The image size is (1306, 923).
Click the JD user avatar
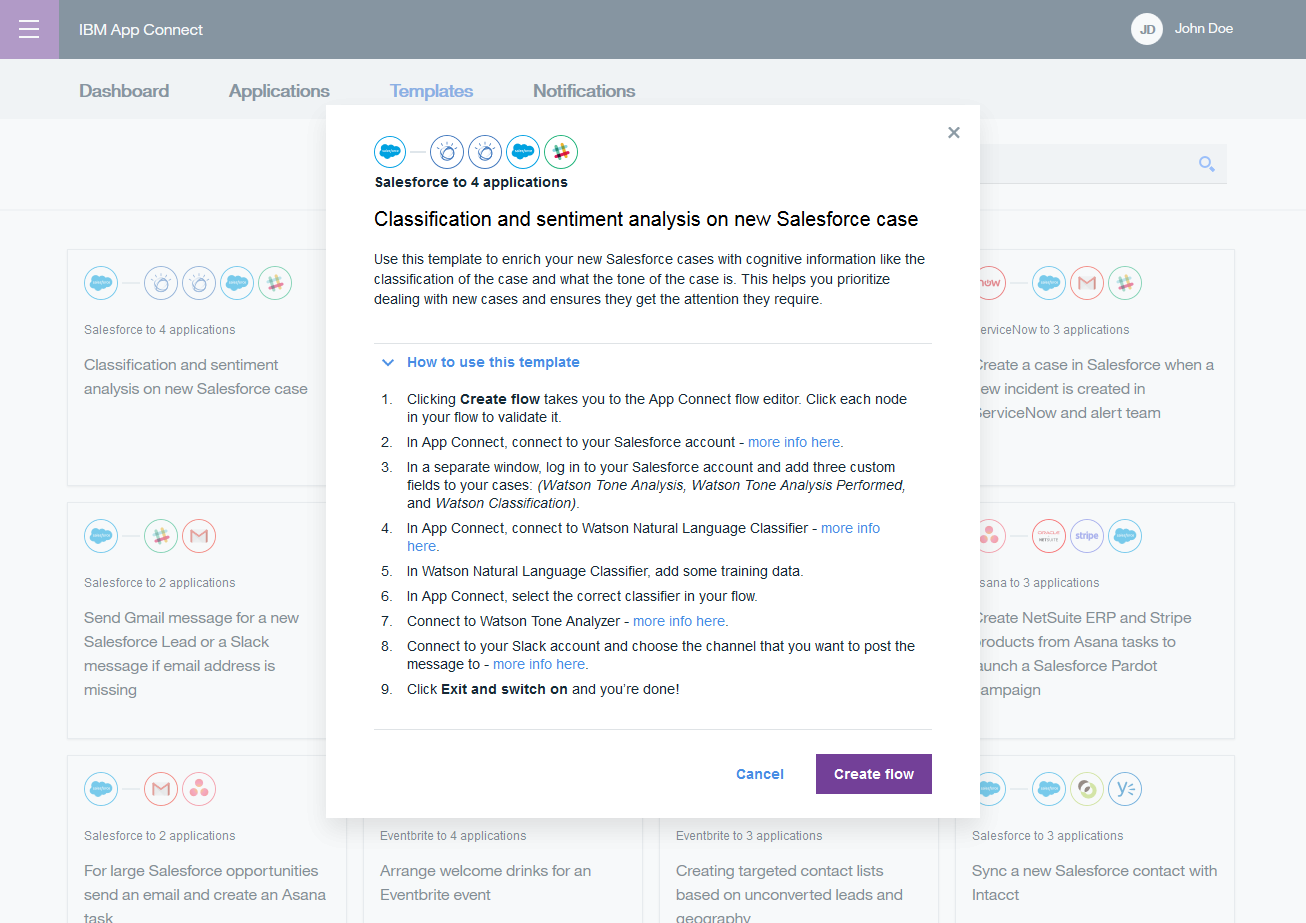[1147, 29]
